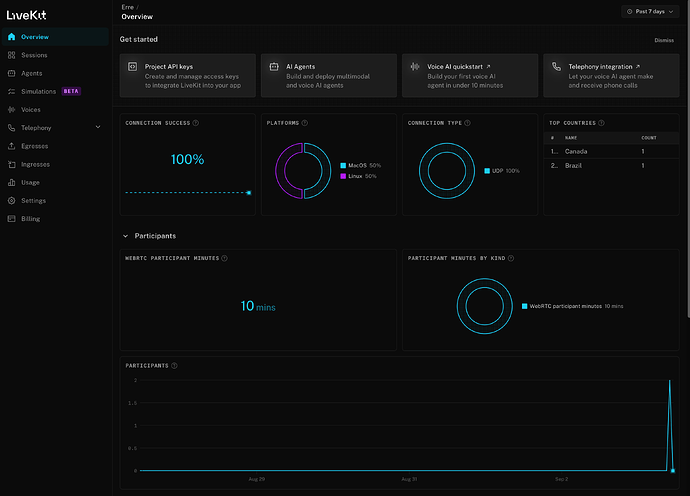This screenshot has height=496, width=690.
Task: Click the Ingresses icon in sidebar
Action: (x=11, y=164)
